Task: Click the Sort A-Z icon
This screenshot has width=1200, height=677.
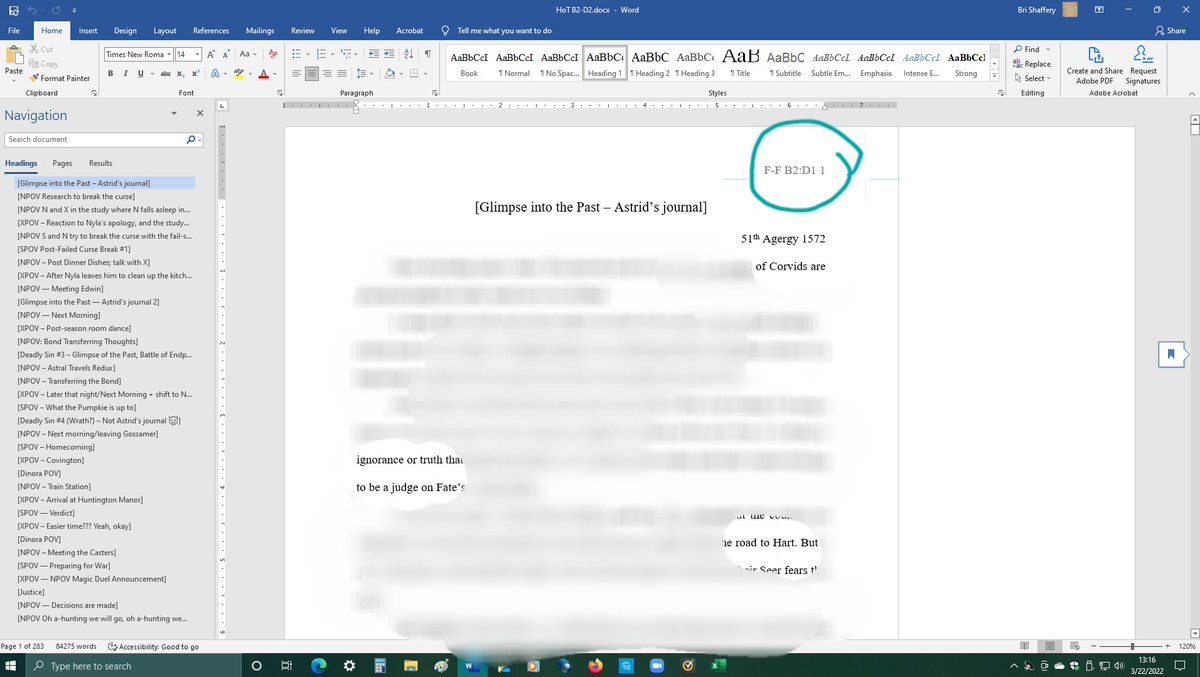Action: tap(409, 54)
